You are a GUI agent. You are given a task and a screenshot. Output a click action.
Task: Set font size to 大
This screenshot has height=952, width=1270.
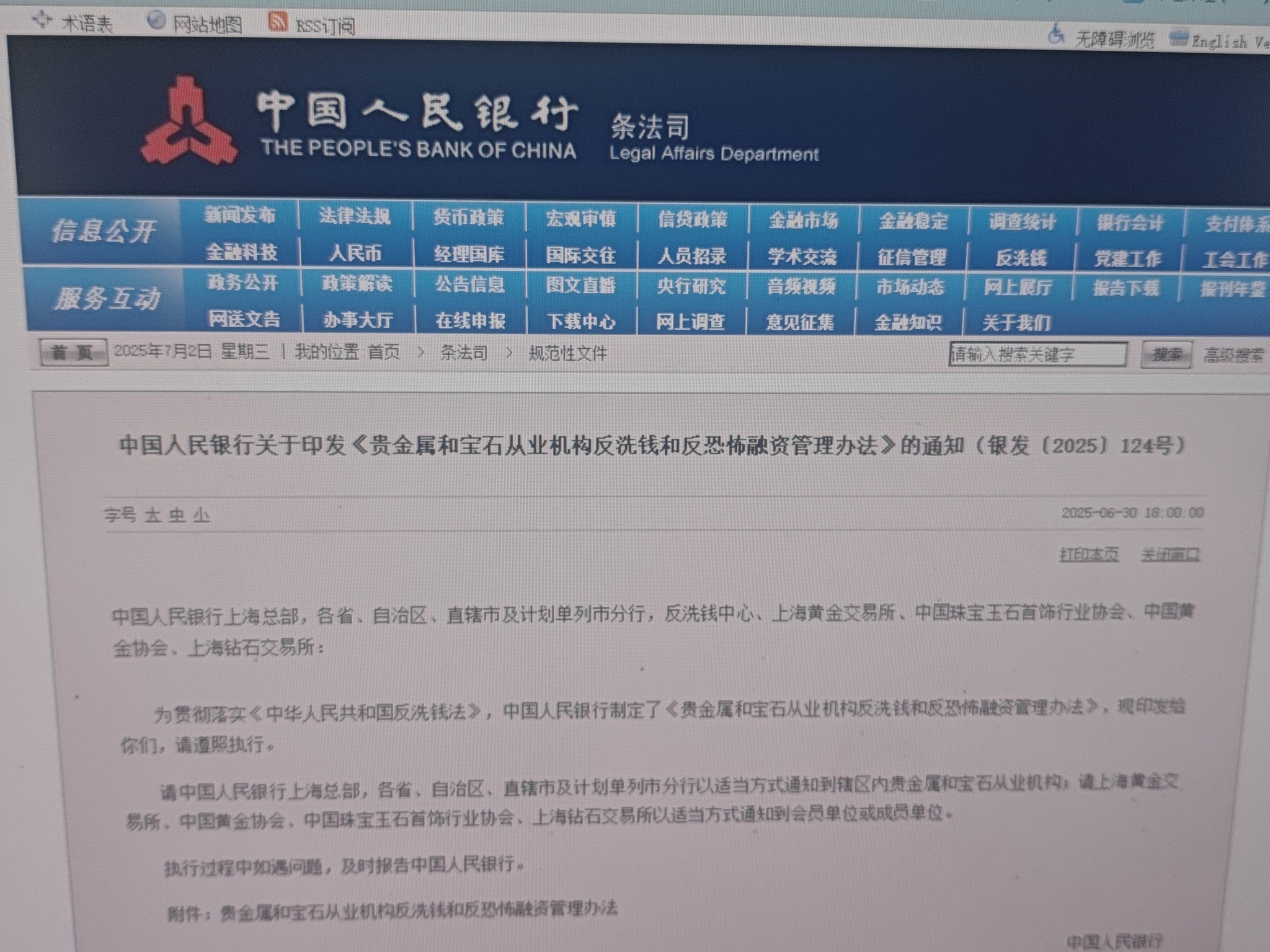click(153, 515)
